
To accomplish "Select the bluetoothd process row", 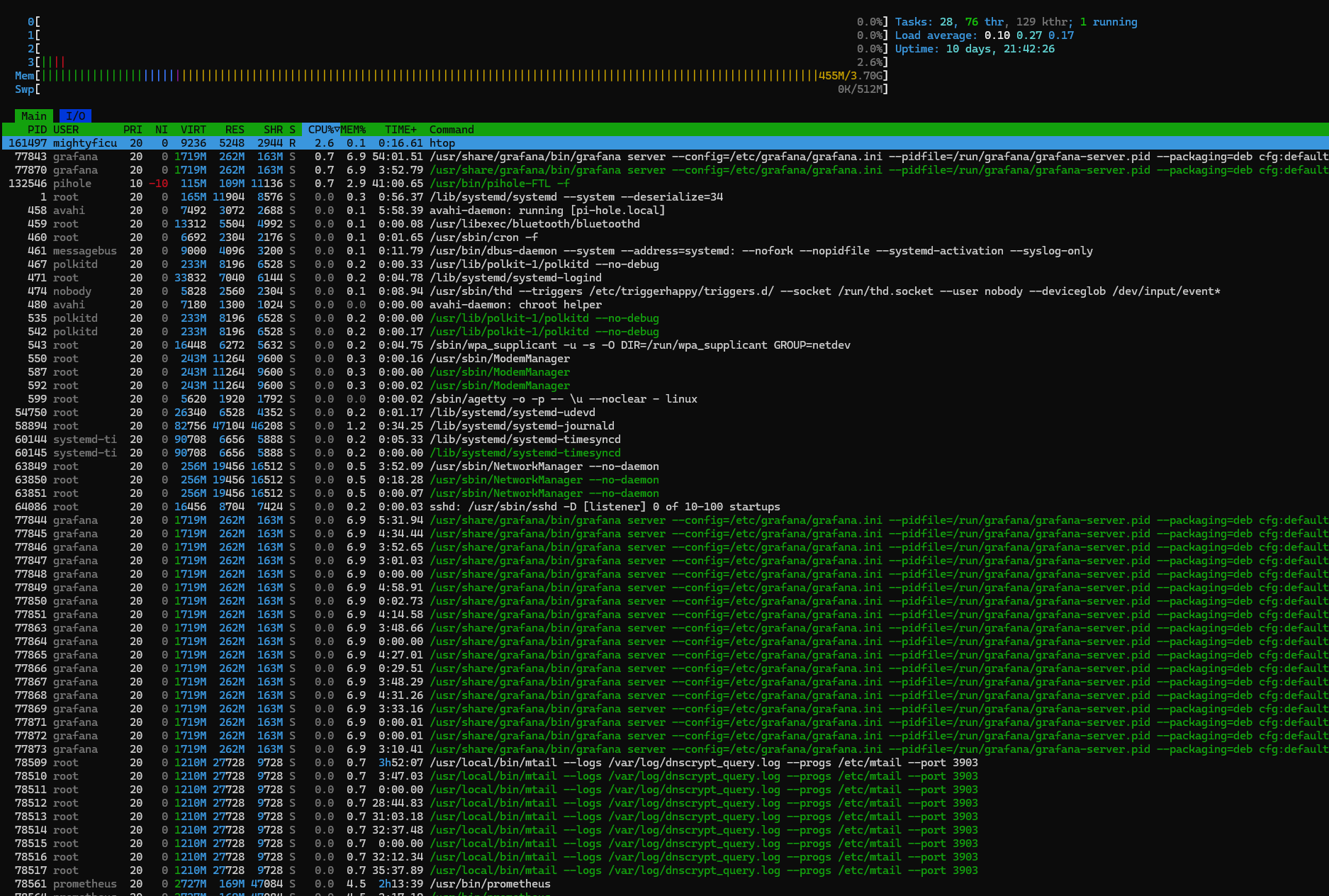I will 665,224.
